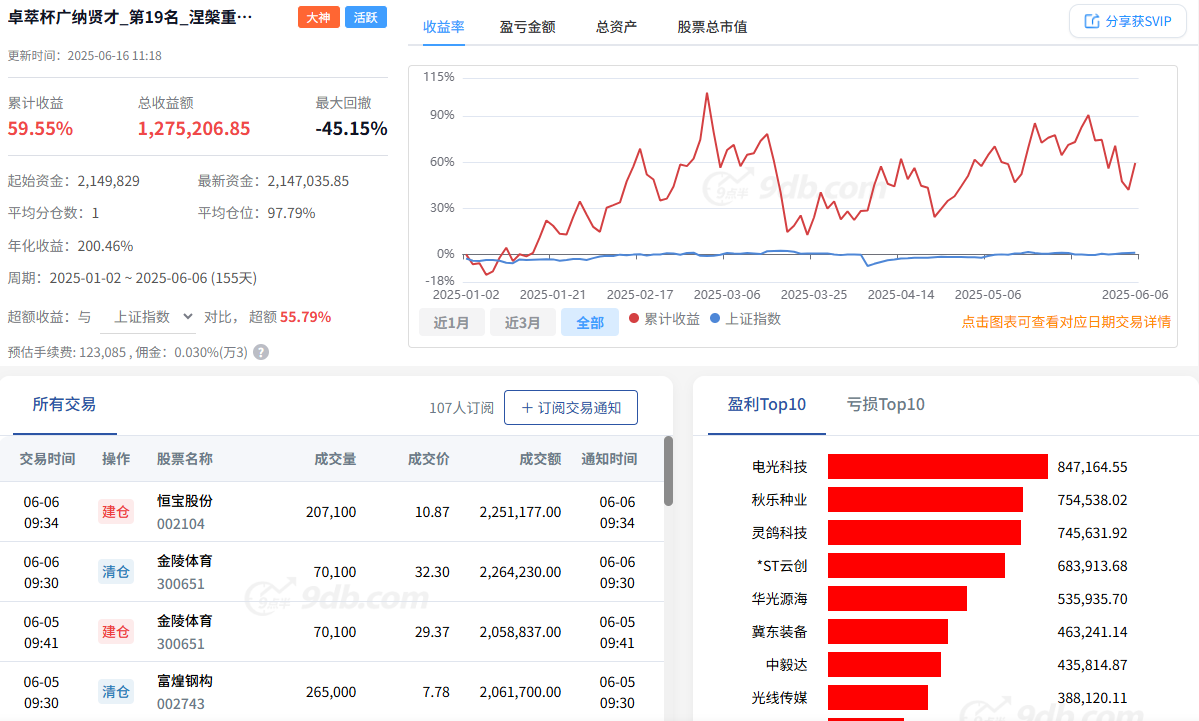Click the amount 2,251,177.00
The image size is (1199, 721).
click(520, 512)
